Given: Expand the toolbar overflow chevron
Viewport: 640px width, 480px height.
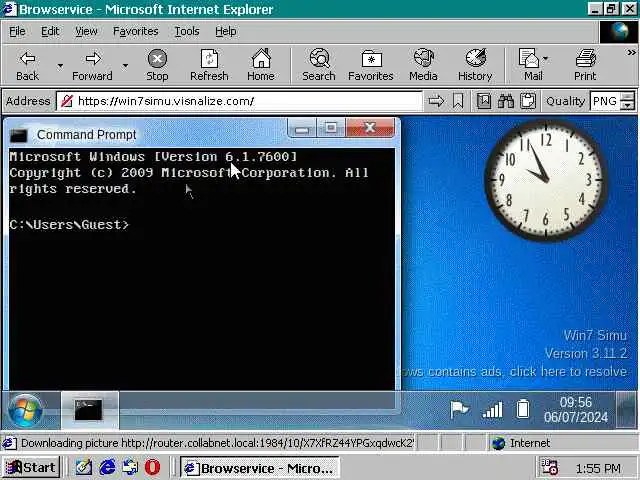Looking at the screenshot, I should click(631, 52).
